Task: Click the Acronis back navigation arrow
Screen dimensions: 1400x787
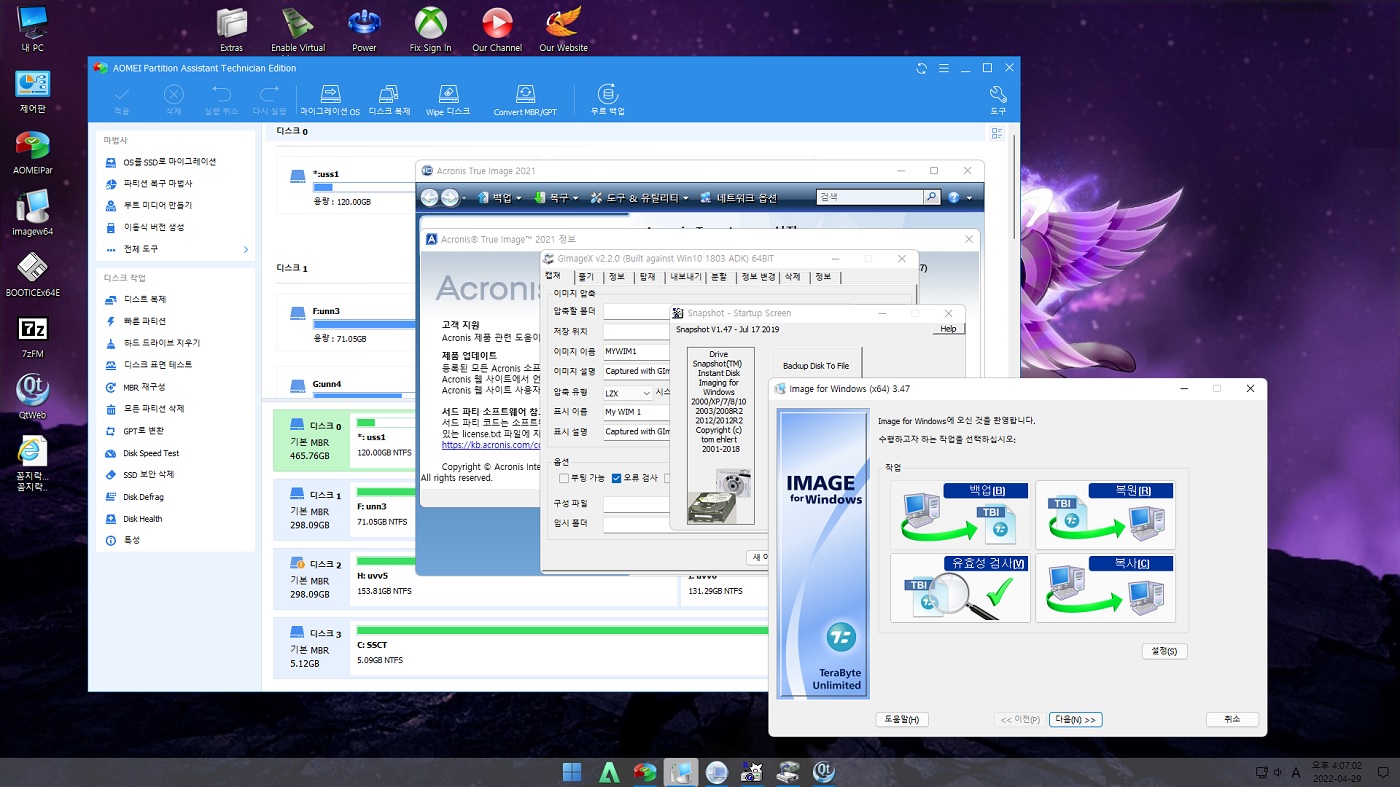Action: [x=430, y=198]
